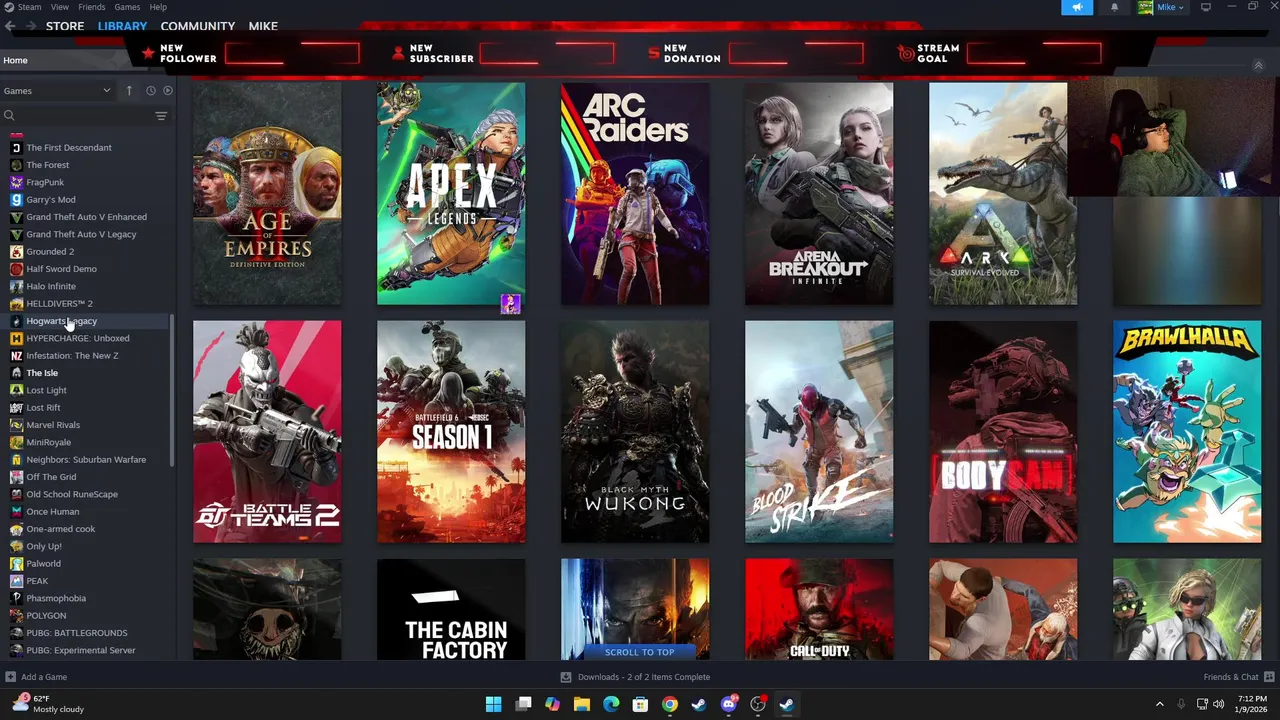1280x720 pixels.
Task: Click the sidebar game list scrollbar
Action: pos(173,390)
